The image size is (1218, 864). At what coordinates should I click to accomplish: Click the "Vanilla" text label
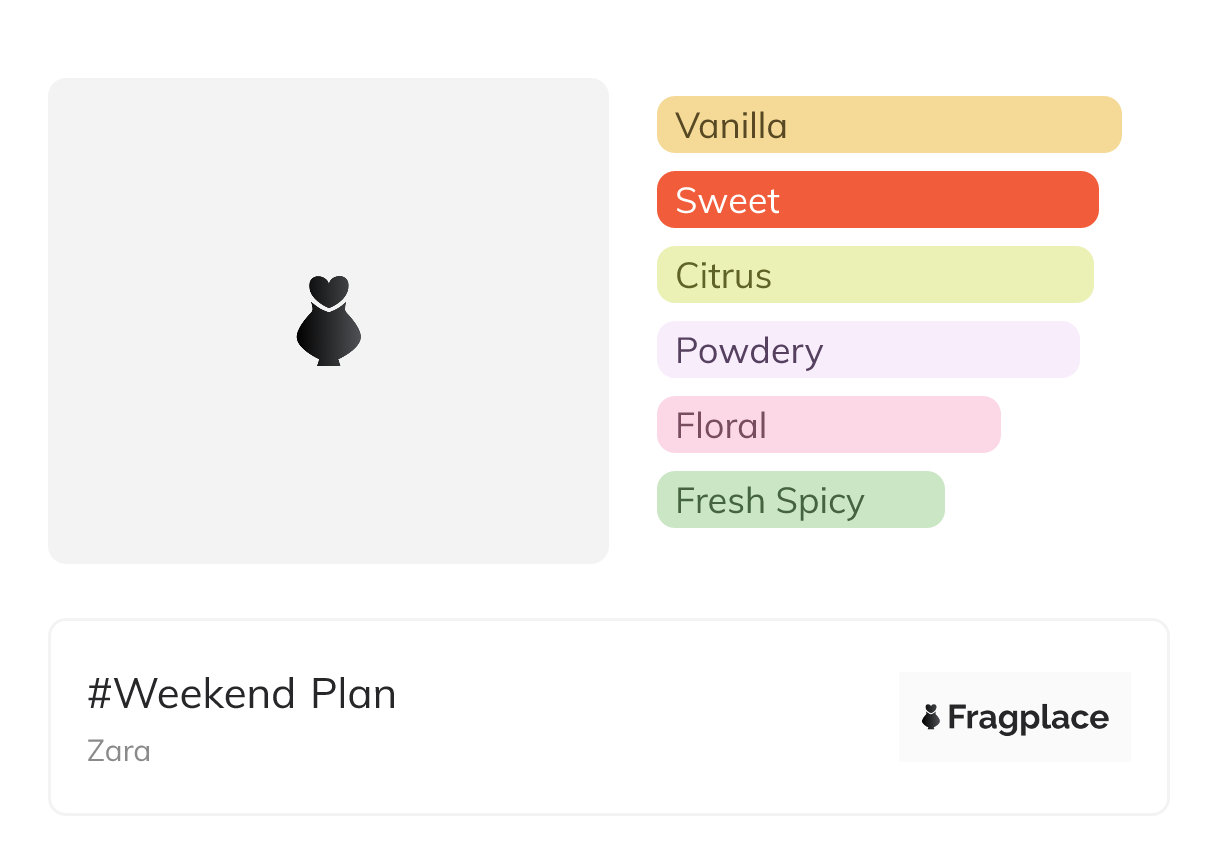click(x=731, y=126)
